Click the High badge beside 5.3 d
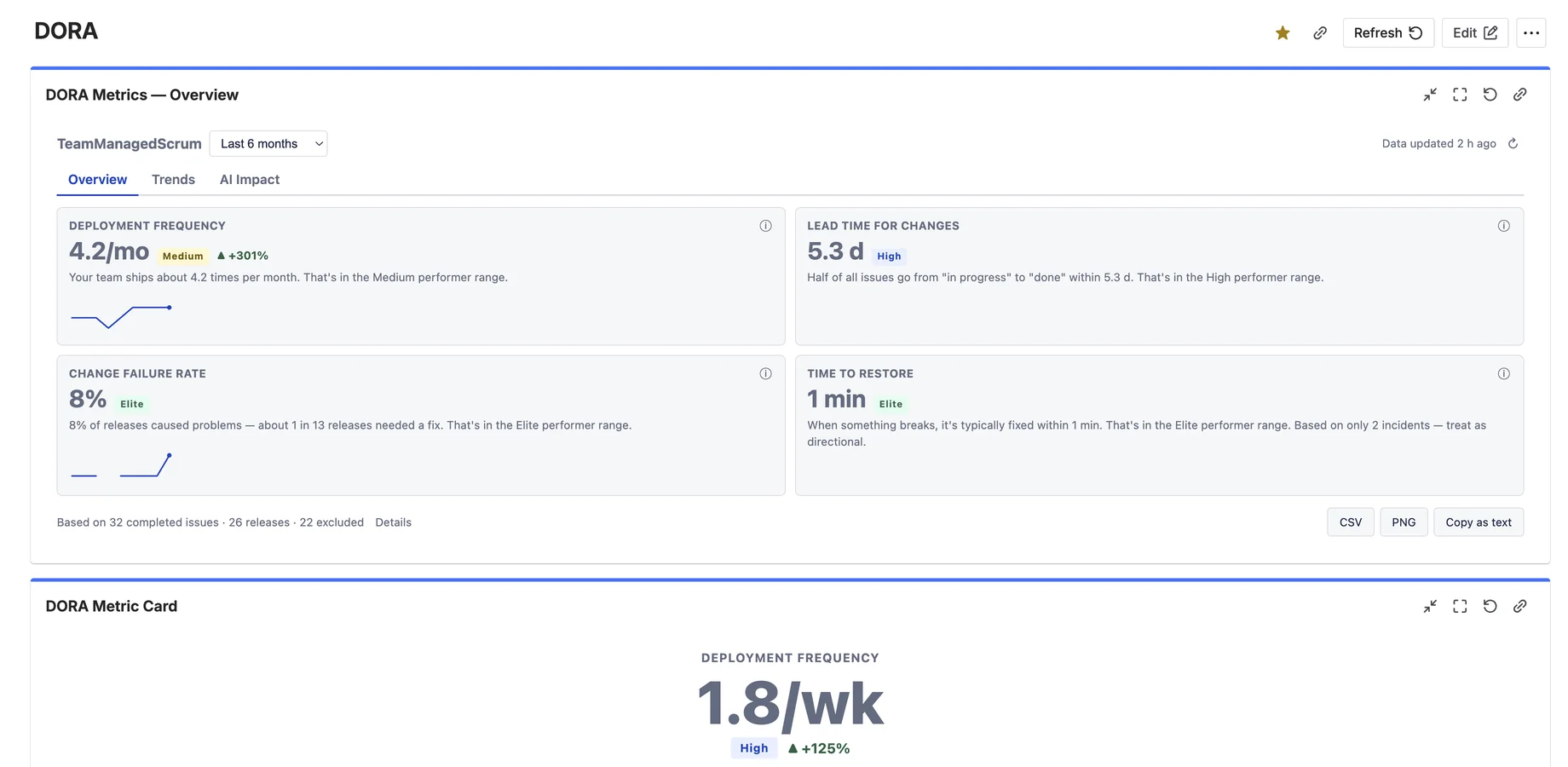The width and height of the screenshot is (1568, 767). click(889, 256)
